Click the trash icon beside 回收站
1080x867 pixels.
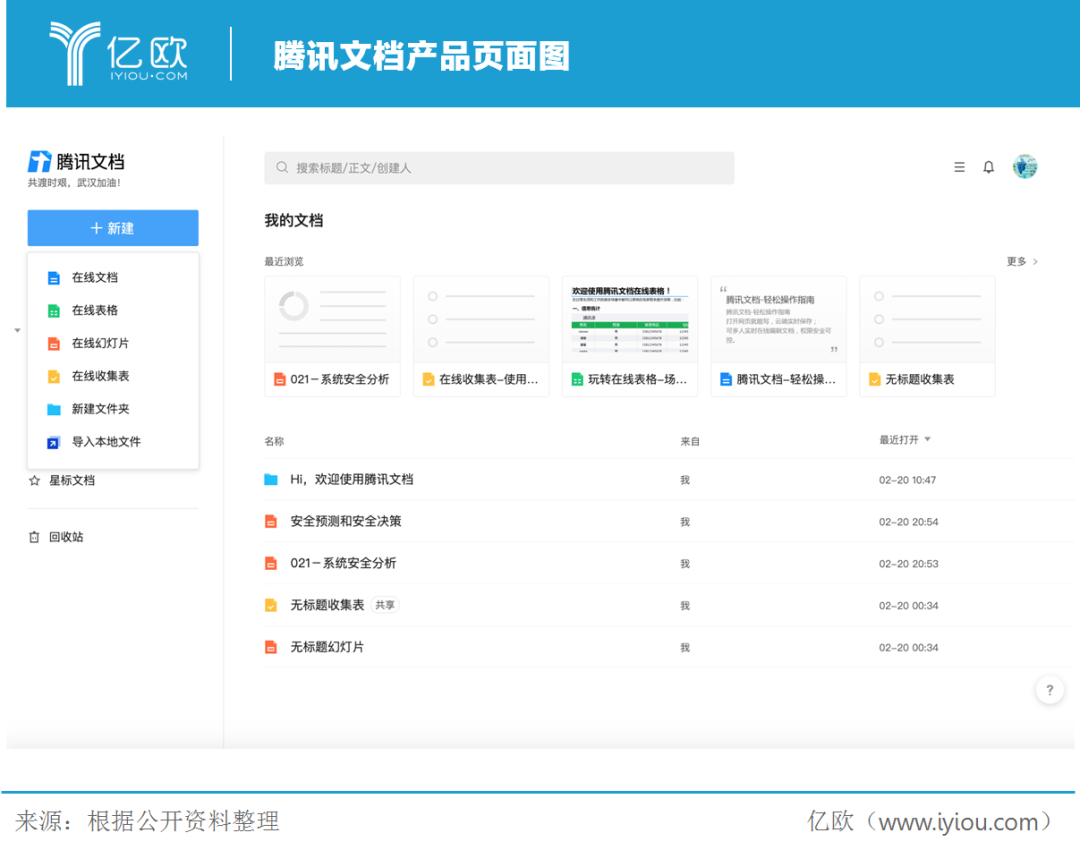click(x=34, y=537)
